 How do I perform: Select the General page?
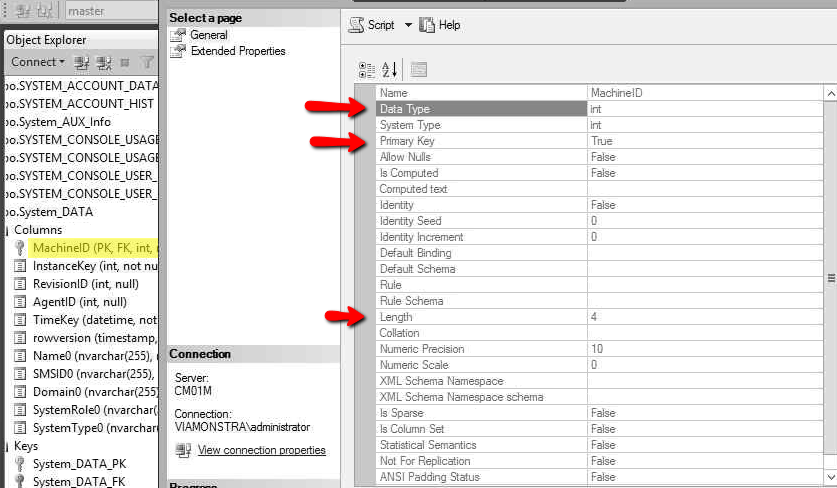tap(209, 35)
